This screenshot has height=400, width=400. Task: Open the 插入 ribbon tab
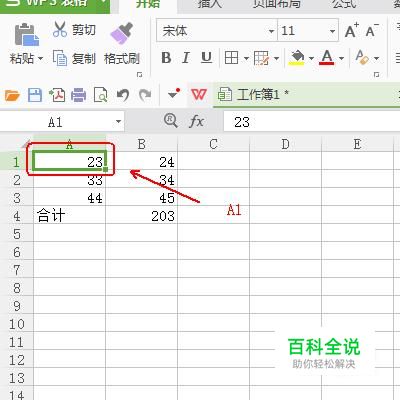click(x=210, y=4)
